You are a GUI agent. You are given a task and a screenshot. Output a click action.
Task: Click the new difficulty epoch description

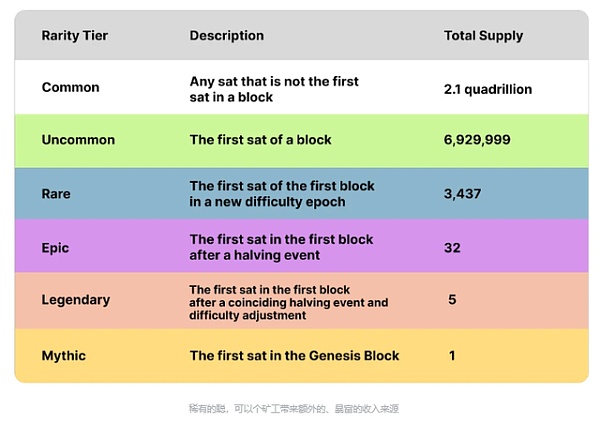tap(282, 193)
